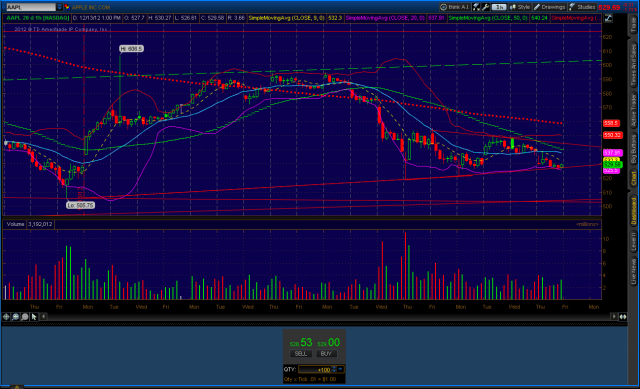
Task: Open chart settings wrench icon
Action: (x=485, y=7)
